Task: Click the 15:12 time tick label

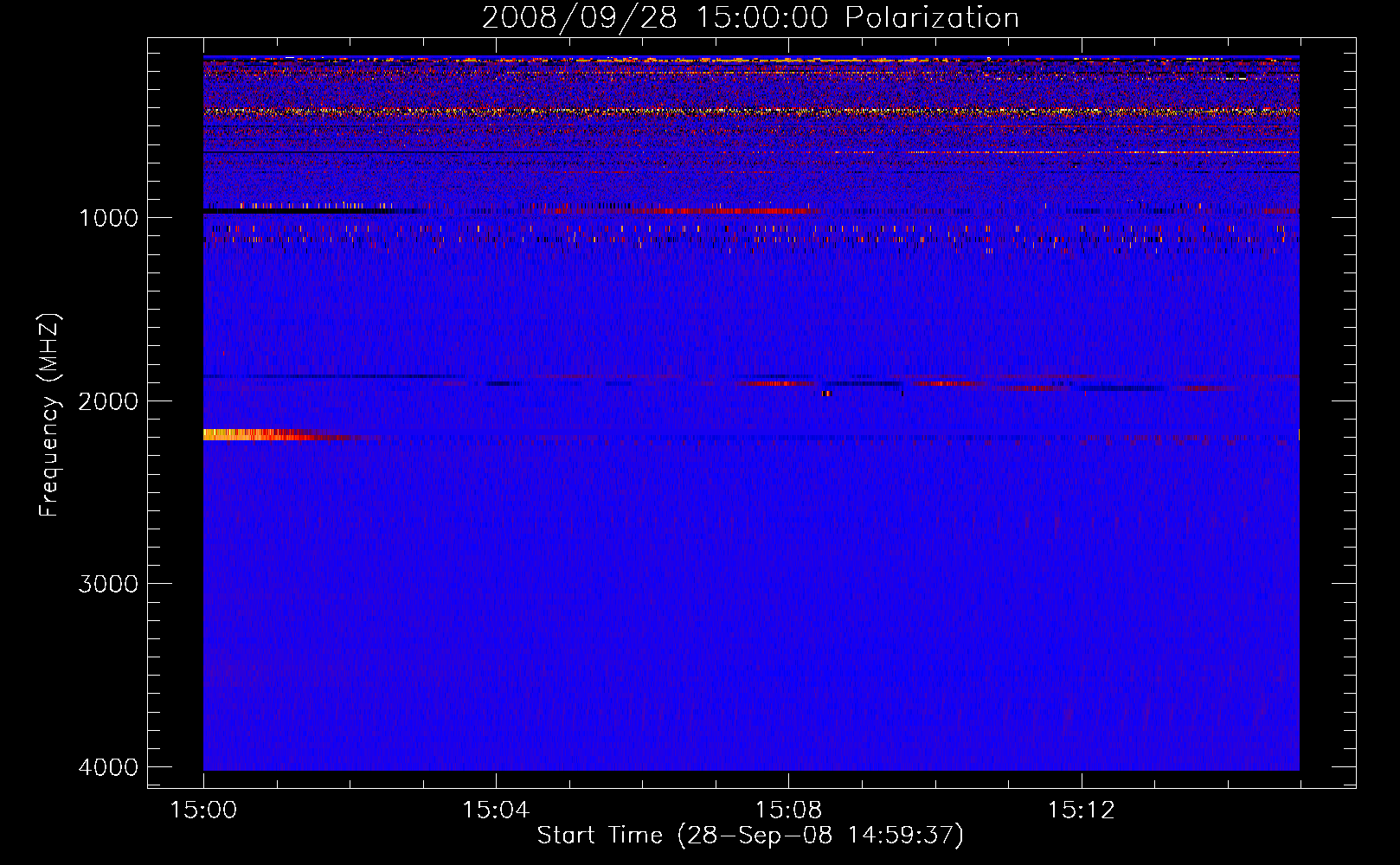Action: tap(1081, 811)
